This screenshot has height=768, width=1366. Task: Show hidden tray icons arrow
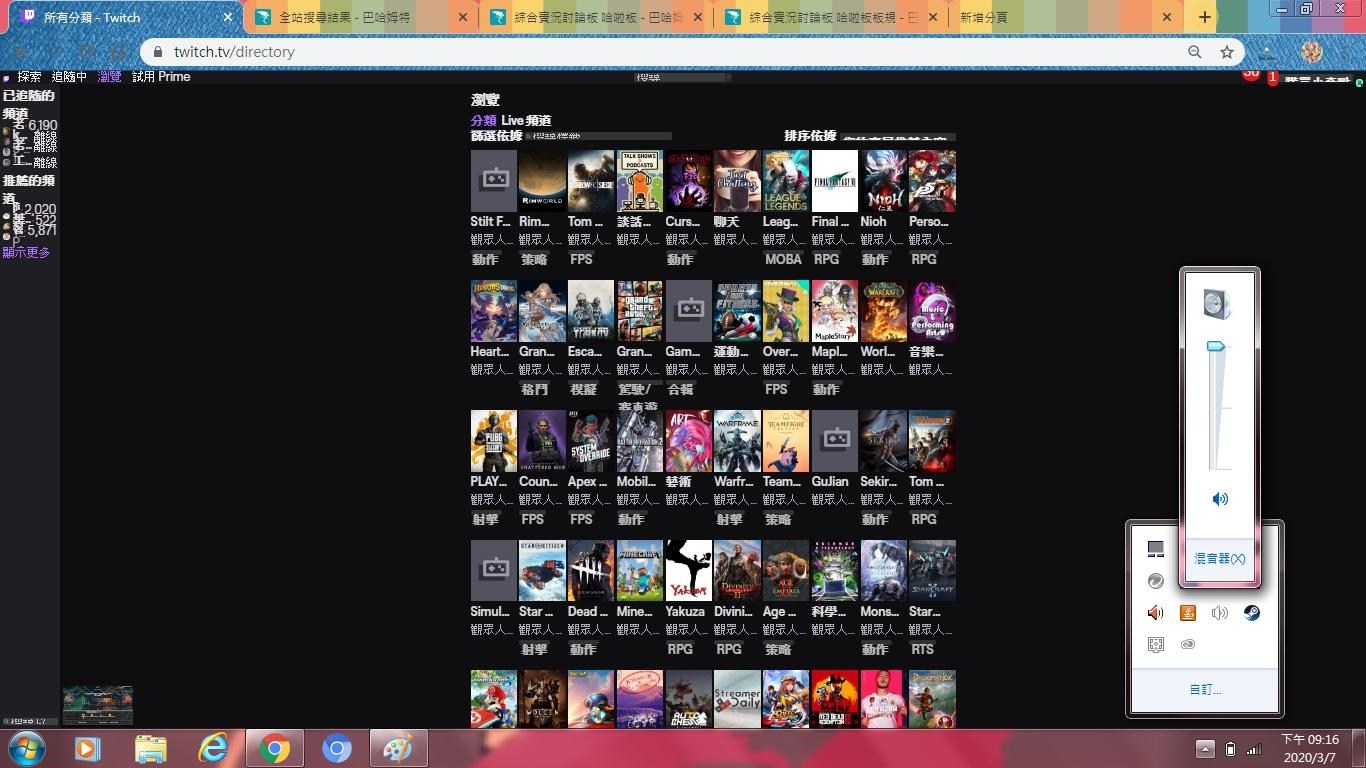[x=1205, y=749]
